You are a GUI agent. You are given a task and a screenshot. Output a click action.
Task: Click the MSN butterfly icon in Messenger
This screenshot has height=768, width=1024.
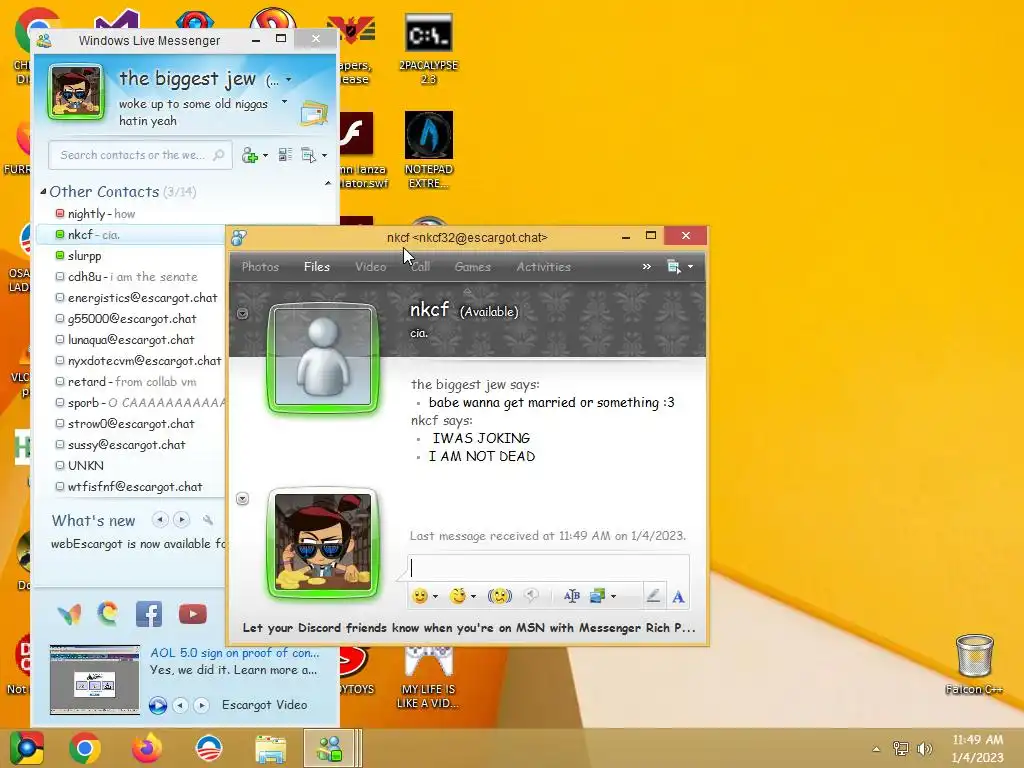click(69, 614)
